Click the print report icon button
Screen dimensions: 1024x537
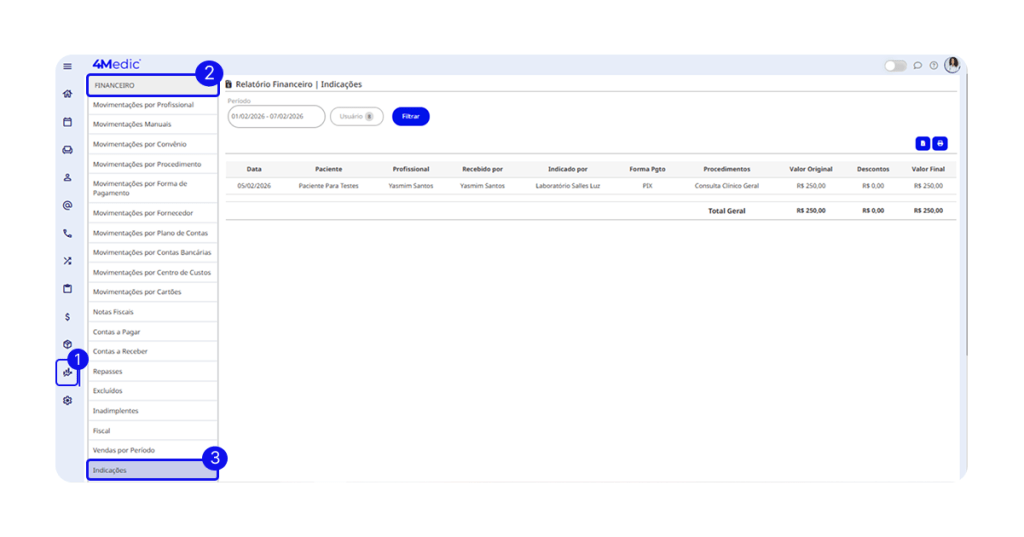940,144
